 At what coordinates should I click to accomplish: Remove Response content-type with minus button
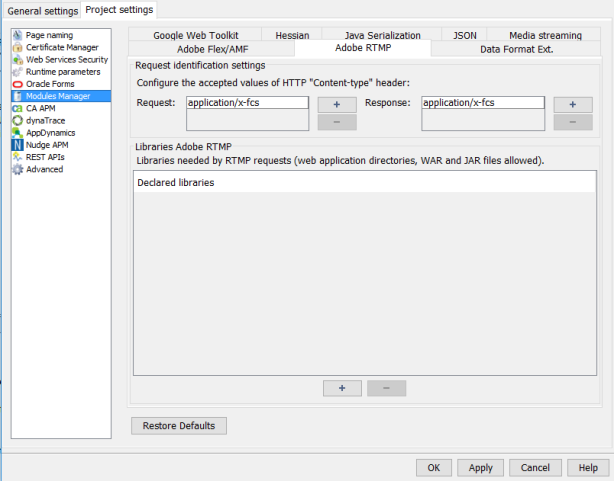pos(573,122)
